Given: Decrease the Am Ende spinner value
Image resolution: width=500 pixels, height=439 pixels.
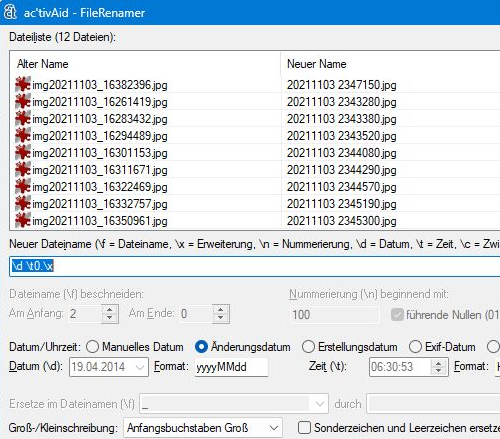Looking at the screenshot, I should 221,318.
